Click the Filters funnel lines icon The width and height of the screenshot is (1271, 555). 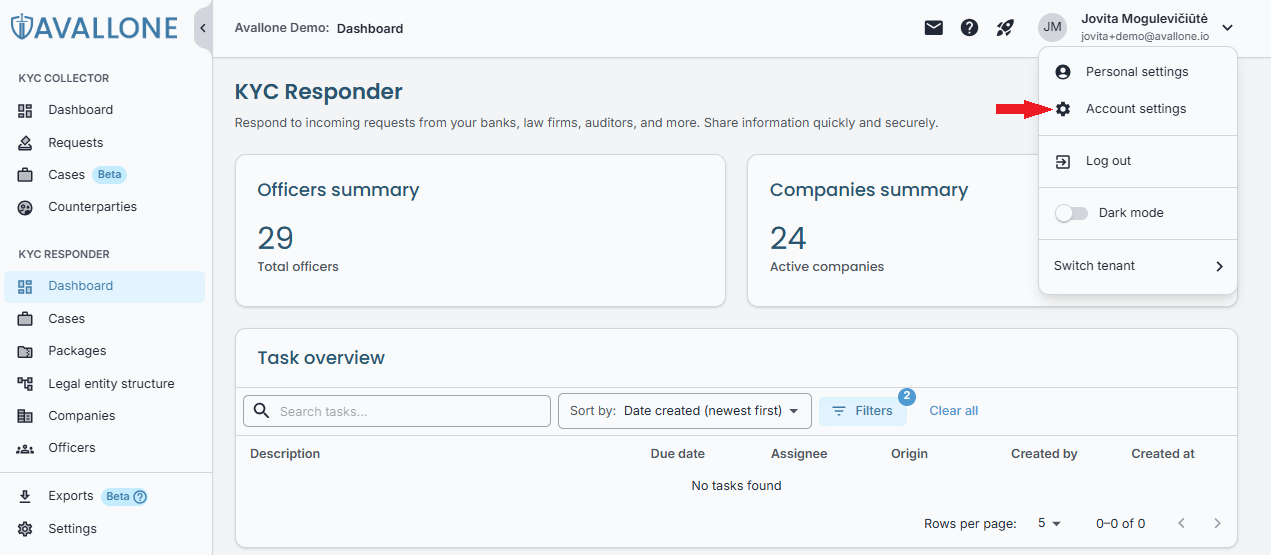839,411
